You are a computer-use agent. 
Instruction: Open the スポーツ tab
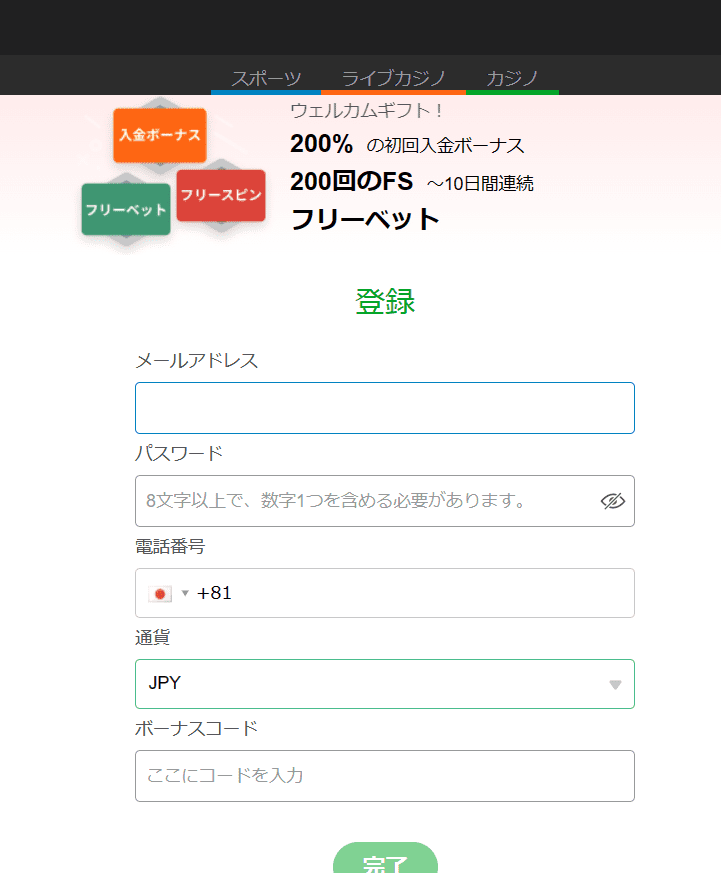click(266, 78)
